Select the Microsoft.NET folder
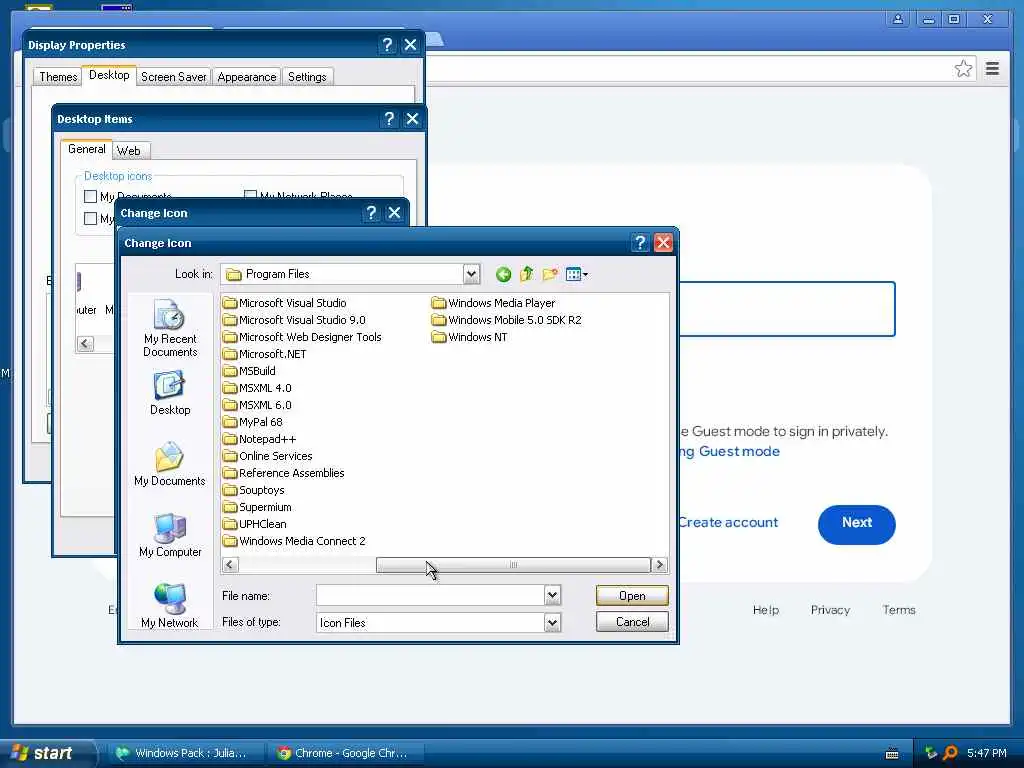1024x768 pixels. point(264,354)
